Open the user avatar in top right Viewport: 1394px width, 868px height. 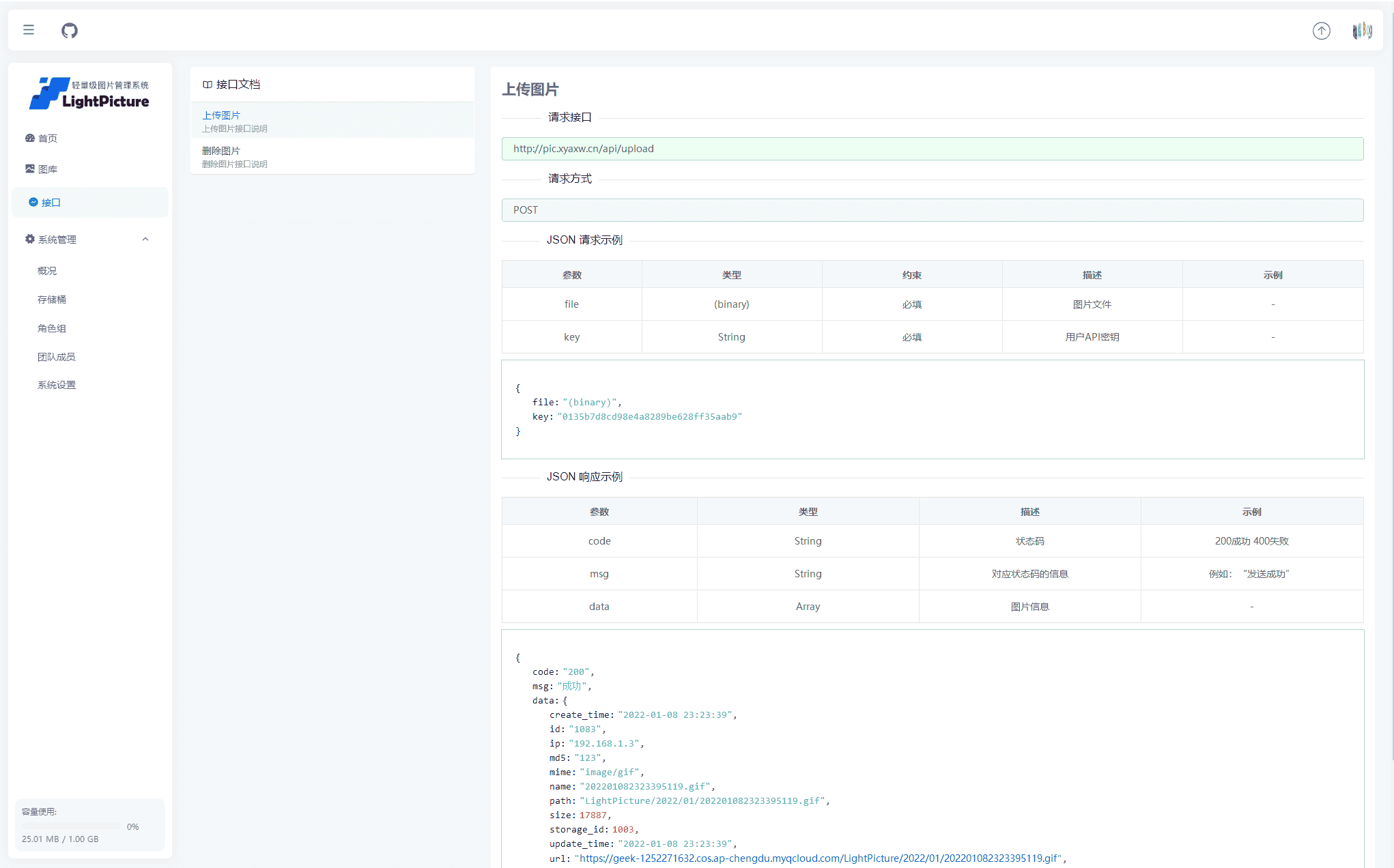coord(1362,31)
